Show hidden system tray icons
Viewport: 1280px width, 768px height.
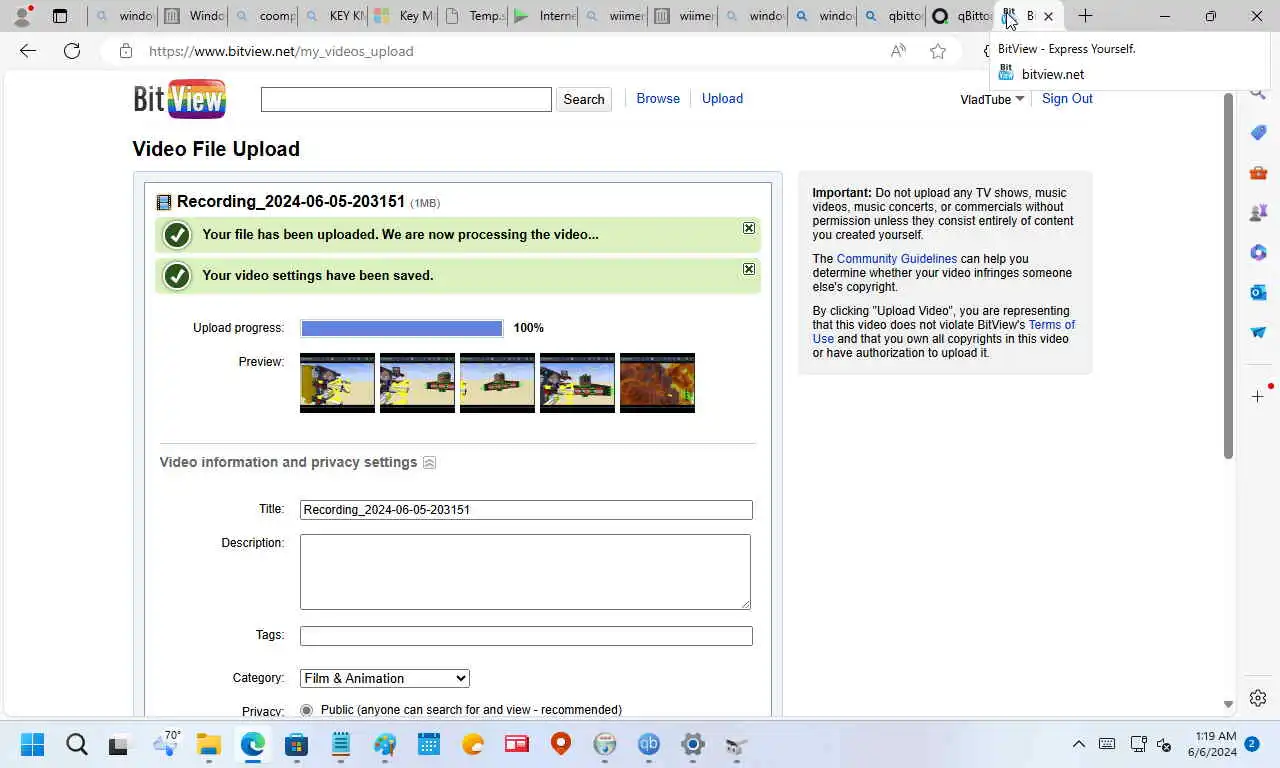pos(1078,745)
